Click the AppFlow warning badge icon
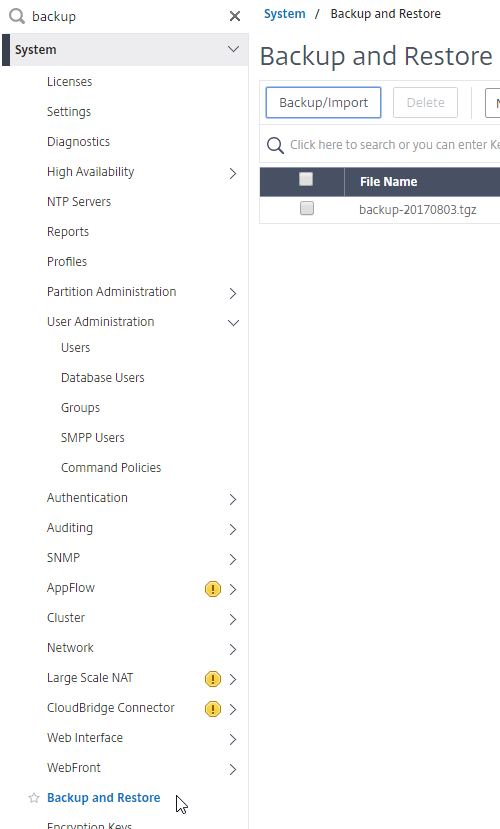 pos(212,588)
